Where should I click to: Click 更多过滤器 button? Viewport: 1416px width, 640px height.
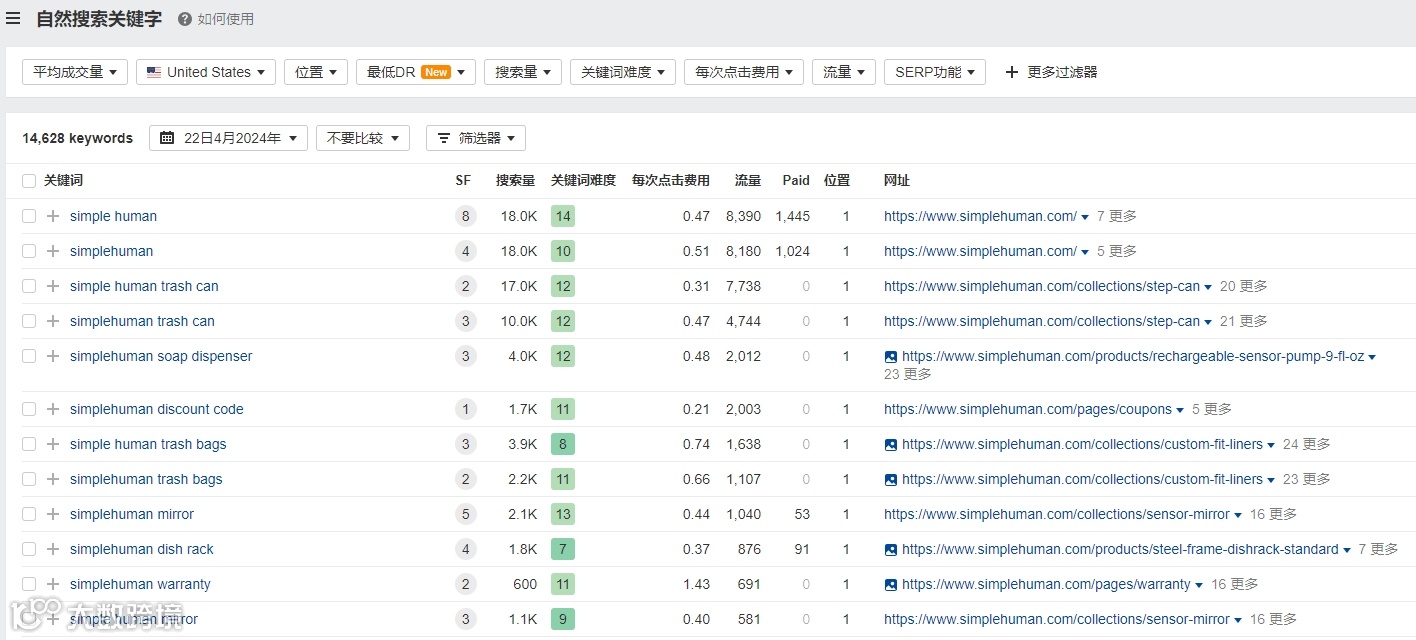click(x=1051, y=72)
